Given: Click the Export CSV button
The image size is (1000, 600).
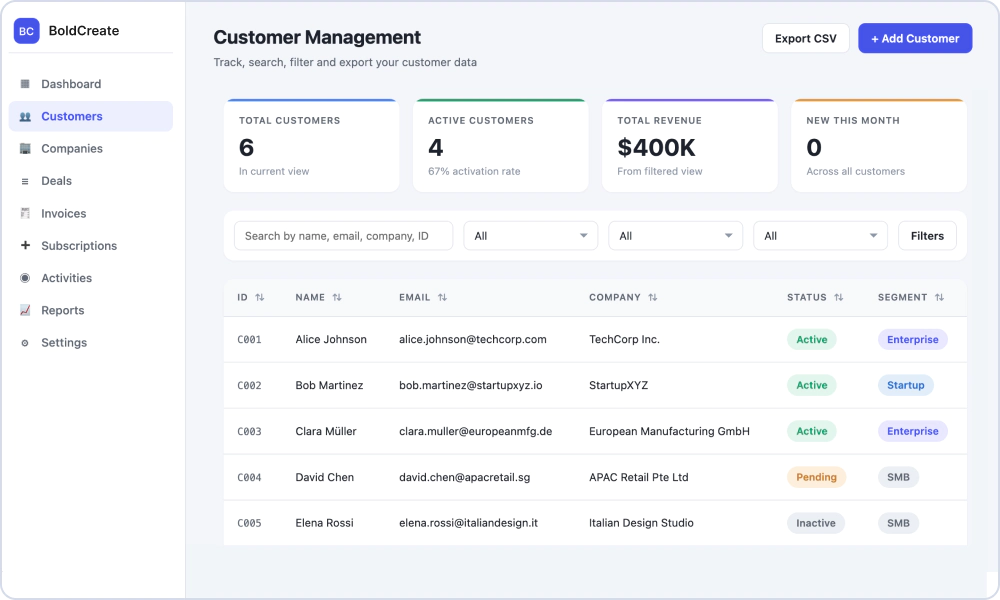Looking at the screenshot, I should (x=805, y=38).
